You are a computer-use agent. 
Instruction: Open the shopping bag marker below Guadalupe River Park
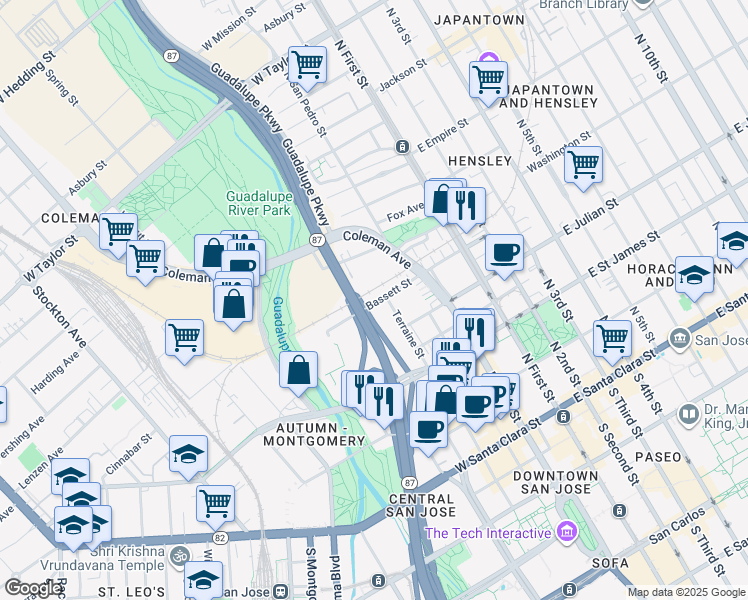click(x=298, y=372)
